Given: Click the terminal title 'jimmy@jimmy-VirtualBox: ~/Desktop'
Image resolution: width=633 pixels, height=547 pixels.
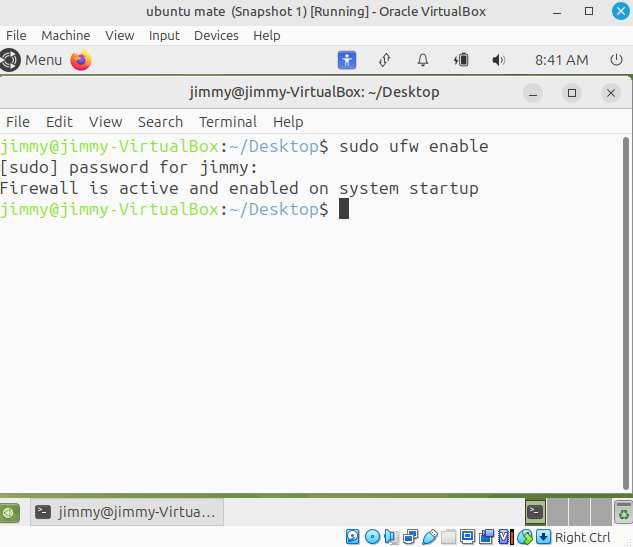Looking at the screenshot, I should pyautogui.click(x=314, y=92).
